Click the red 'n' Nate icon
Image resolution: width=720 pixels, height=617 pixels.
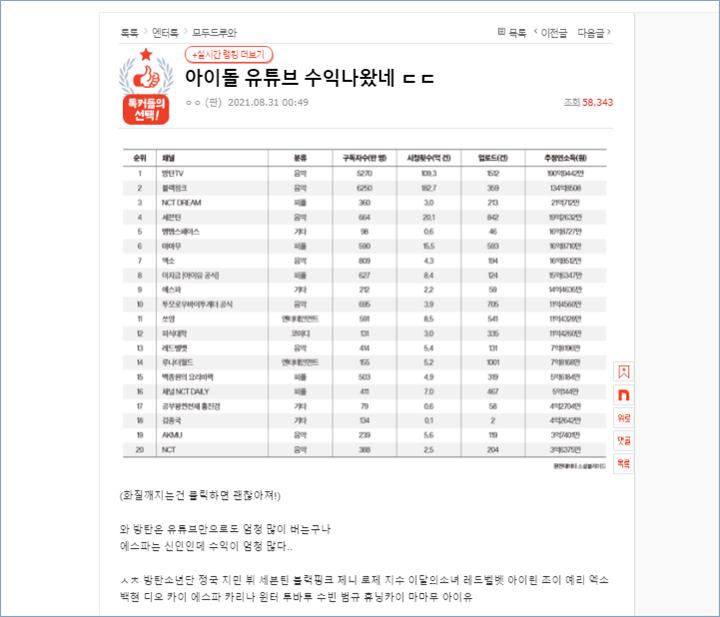pos(623,395)
